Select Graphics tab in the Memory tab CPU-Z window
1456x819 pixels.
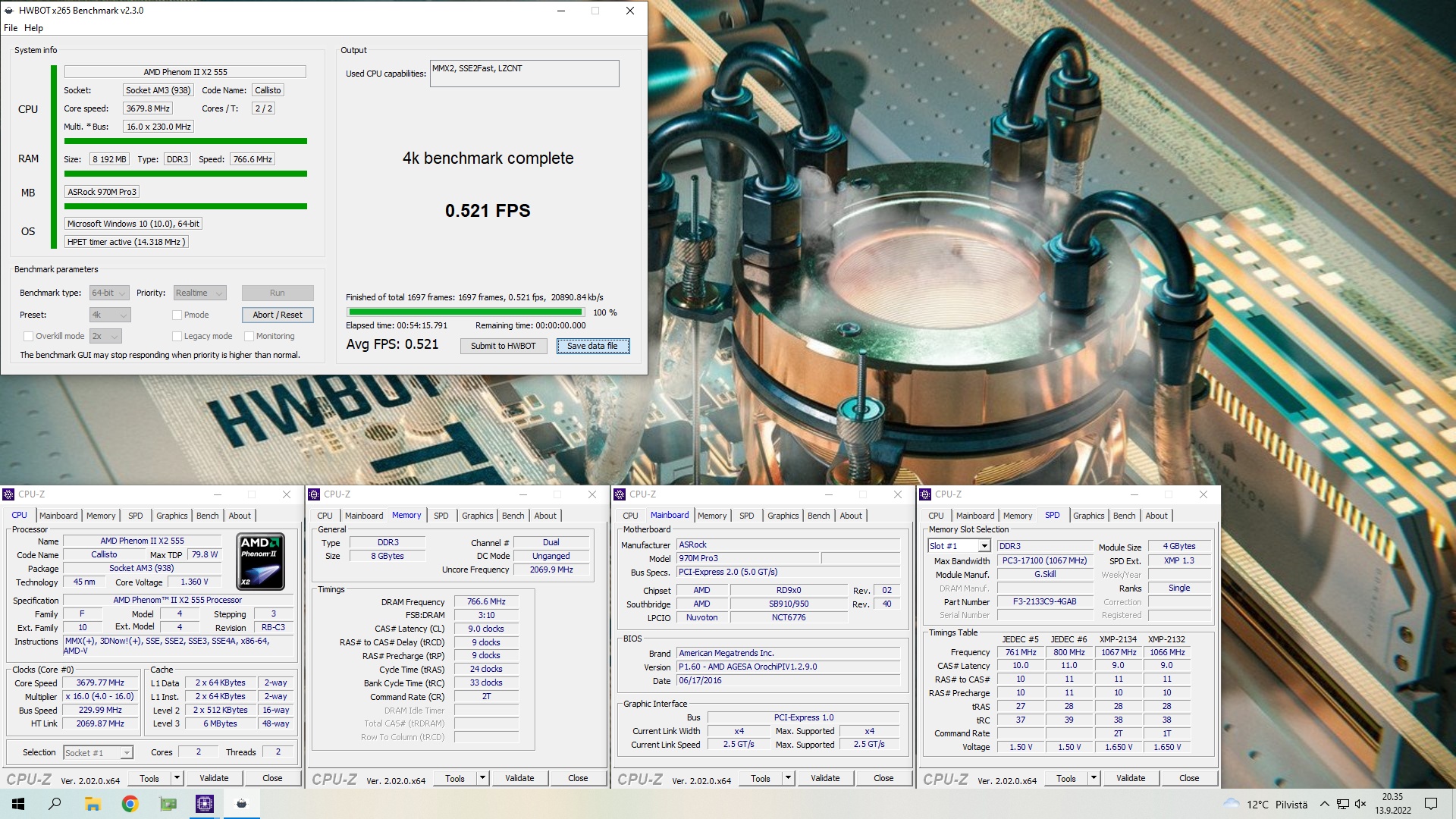(478, 516)
